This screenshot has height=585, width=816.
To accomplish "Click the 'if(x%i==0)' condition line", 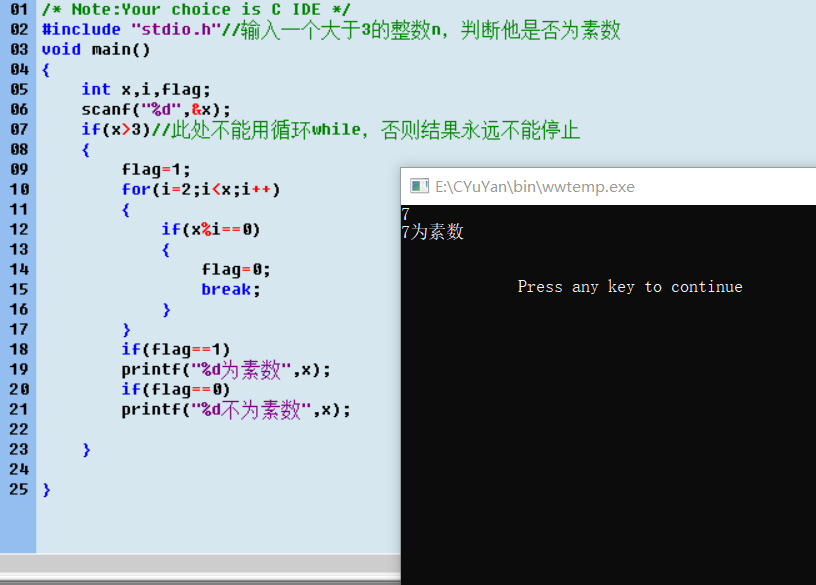I will tap(211, 230).
